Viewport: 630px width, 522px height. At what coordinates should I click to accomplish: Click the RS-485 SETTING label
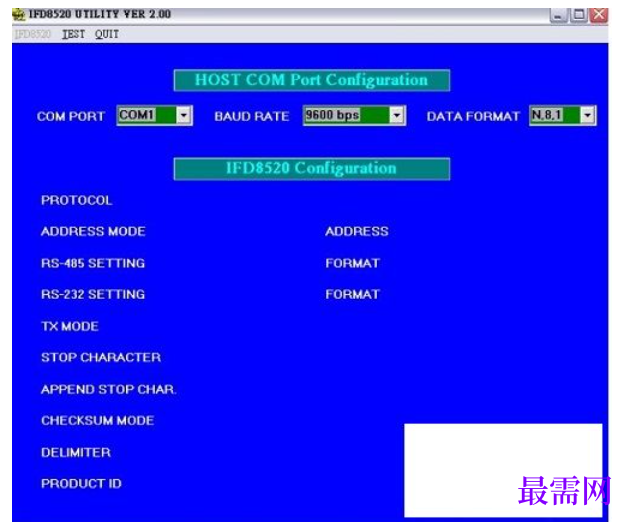[x=93, y=263]
